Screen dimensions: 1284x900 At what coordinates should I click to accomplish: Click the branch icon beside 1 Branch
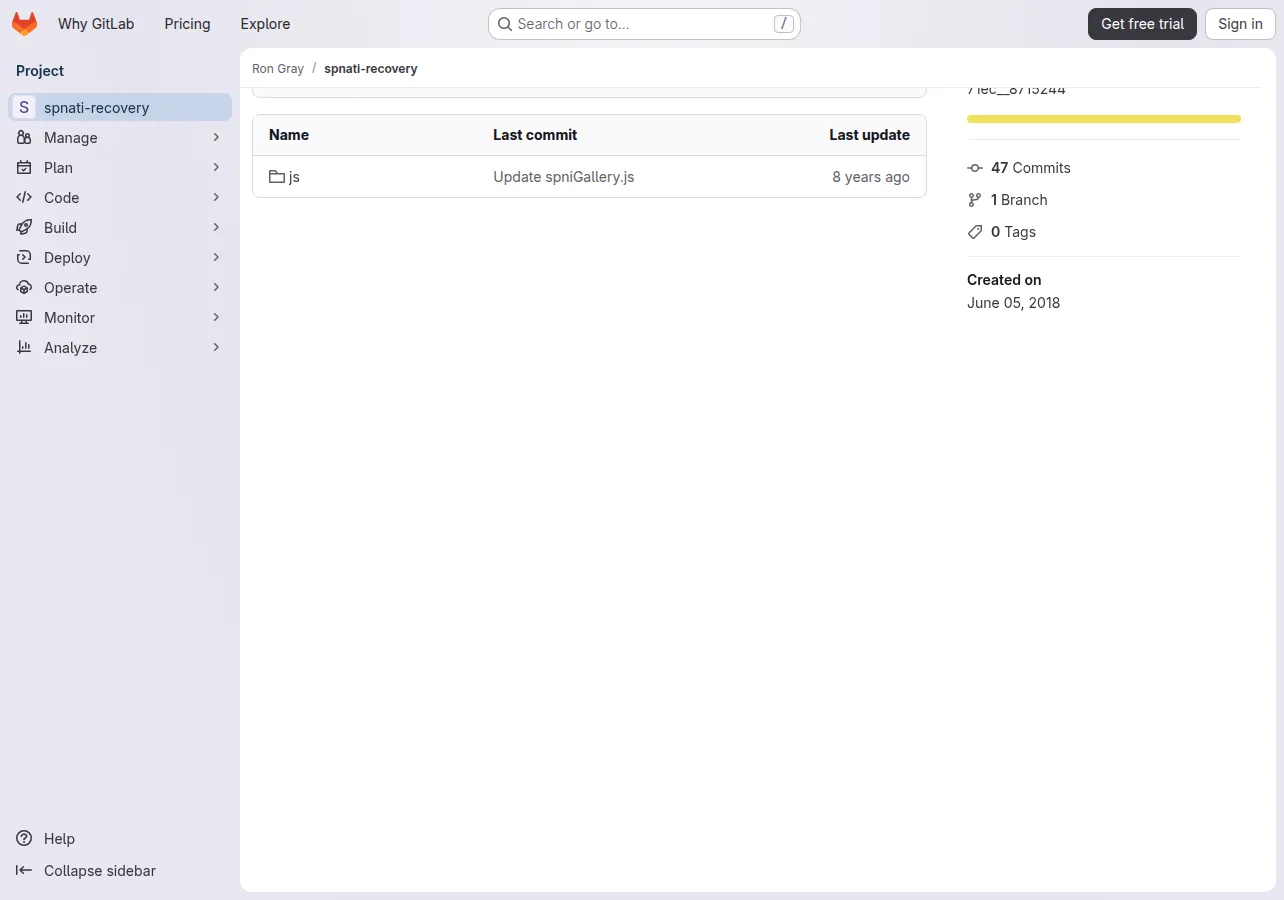tap(975, 200)
